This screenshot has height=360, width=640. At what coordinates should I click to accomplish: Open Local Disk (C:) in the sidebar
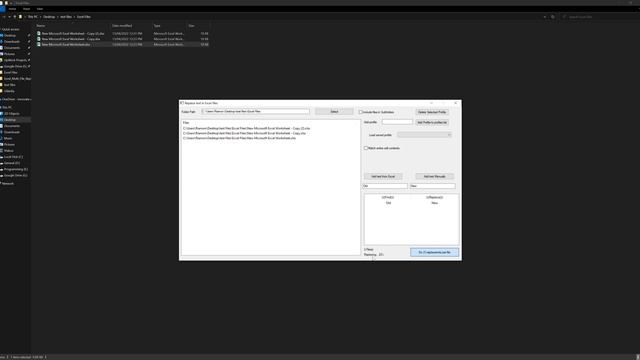coord(13,157)
